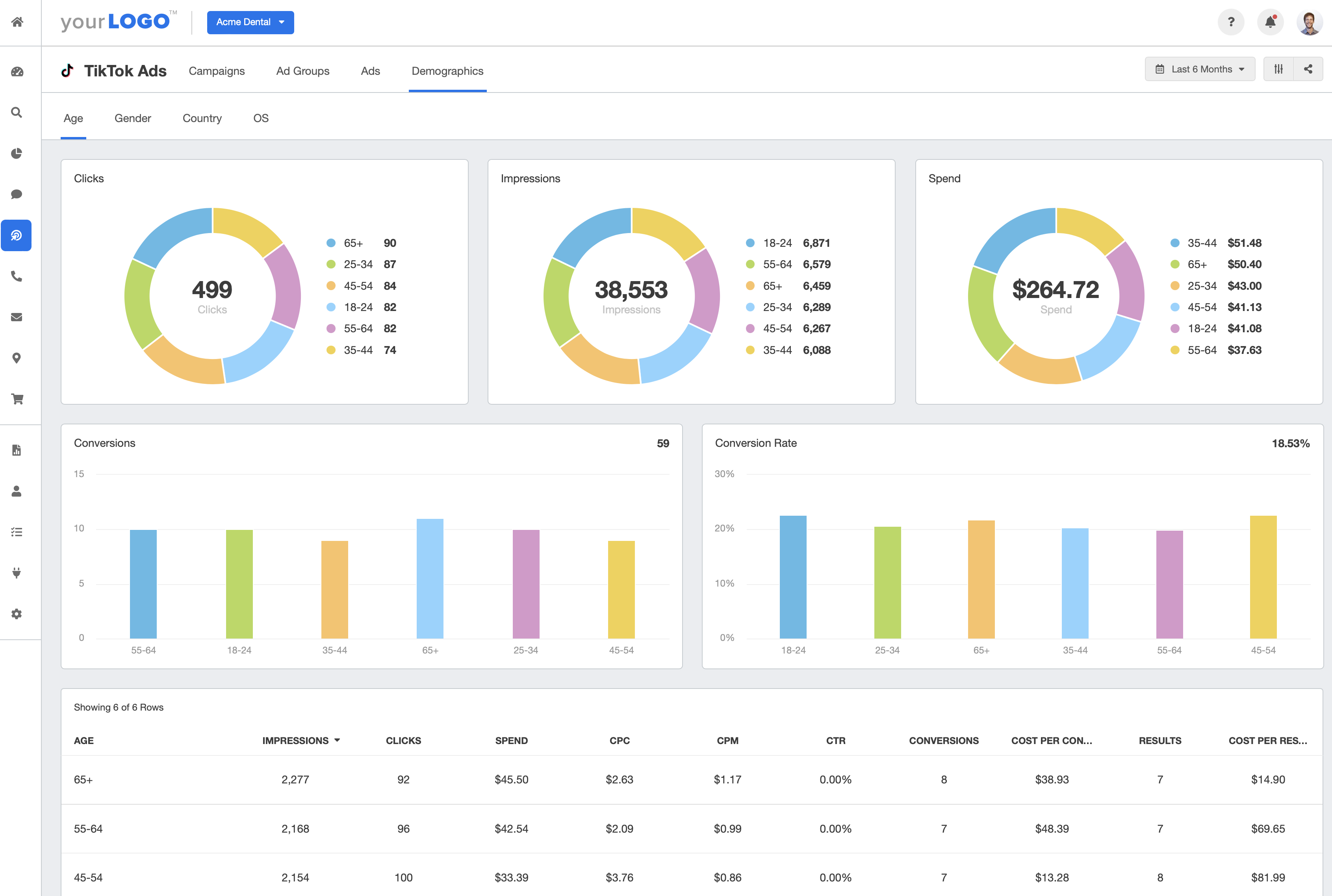
Task: Open the filter sliders settings button
Action: coord(1278,69)
